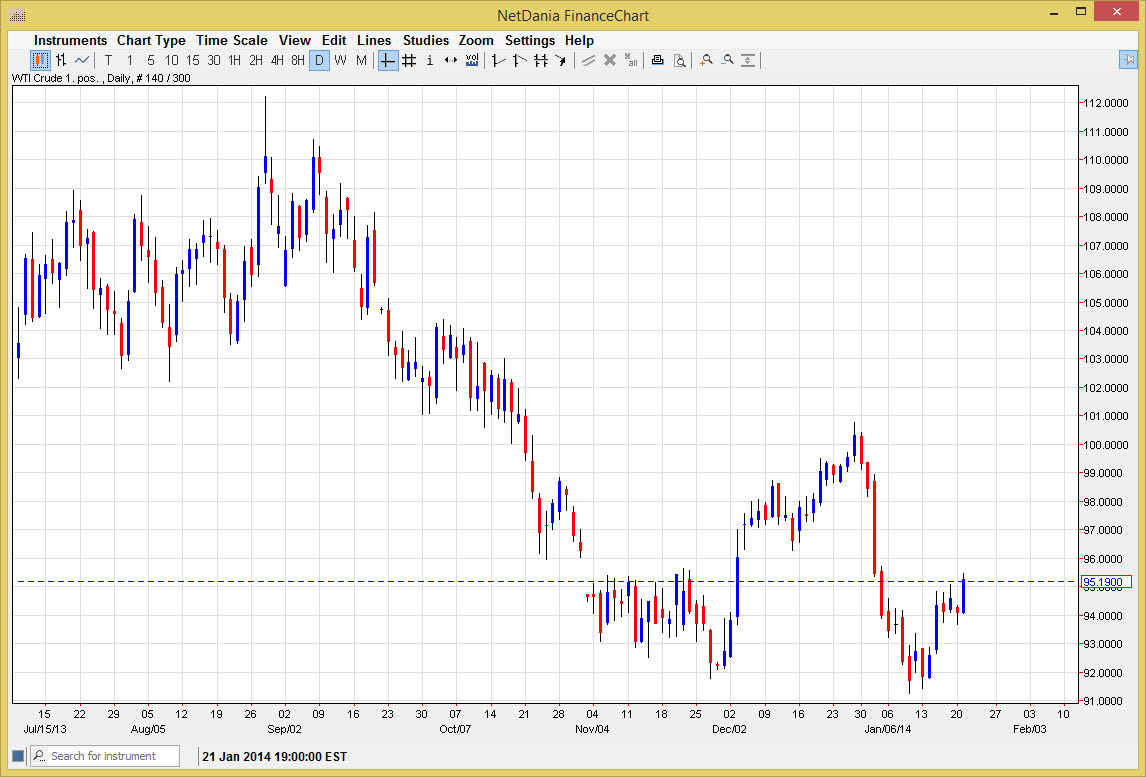This screenshot has height=777, width=1146.
Task: Toggle the volume (vol) display button
Action: pos(472,60)
